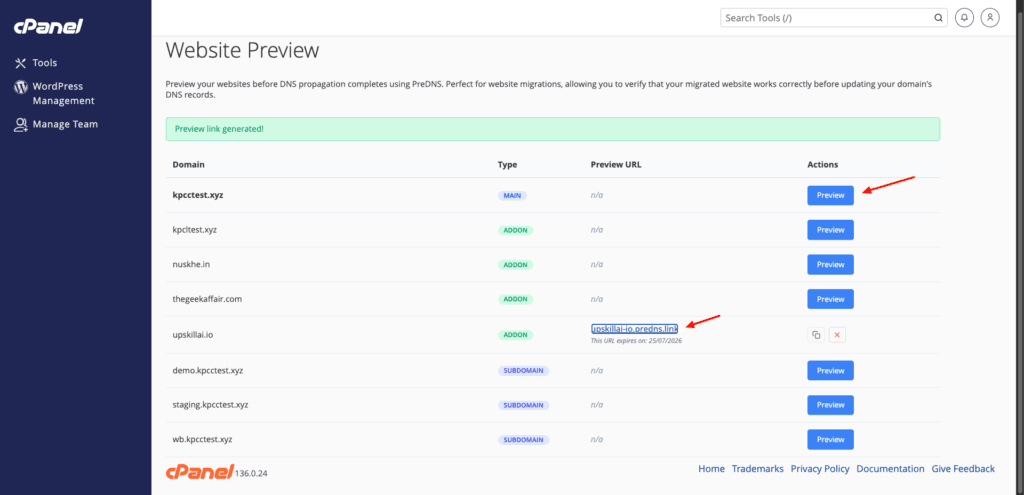Open the Home footer link
The width and height of the screenshot is (1024, 495).
(711, 469)
